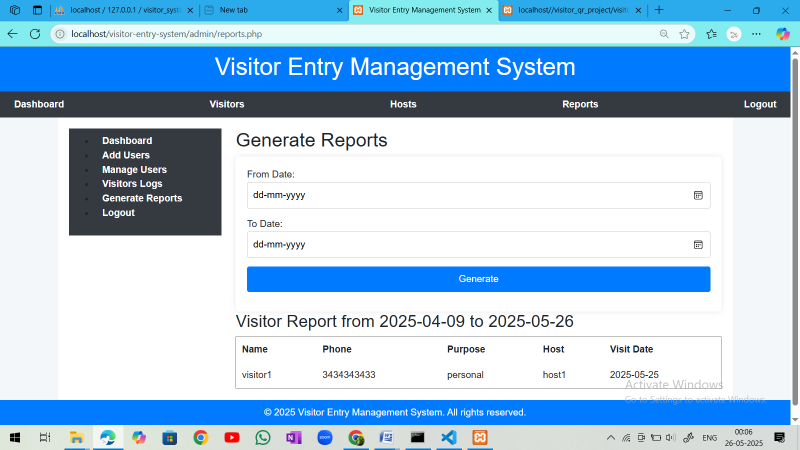The width and height of the screenshot is (800, 450).
Task: Open the browser profile avatar
Action: (x=734, y=34)
